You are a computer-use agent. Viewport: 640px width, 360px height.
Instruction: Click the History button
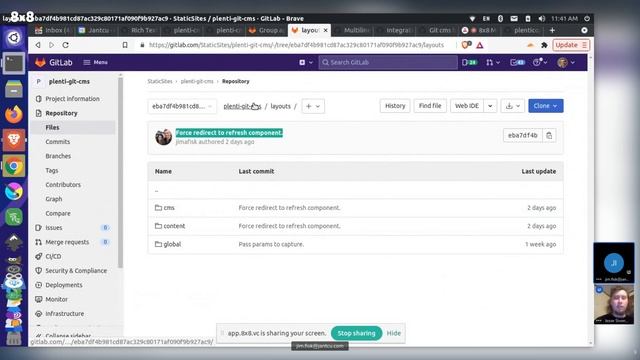(395, 106)
